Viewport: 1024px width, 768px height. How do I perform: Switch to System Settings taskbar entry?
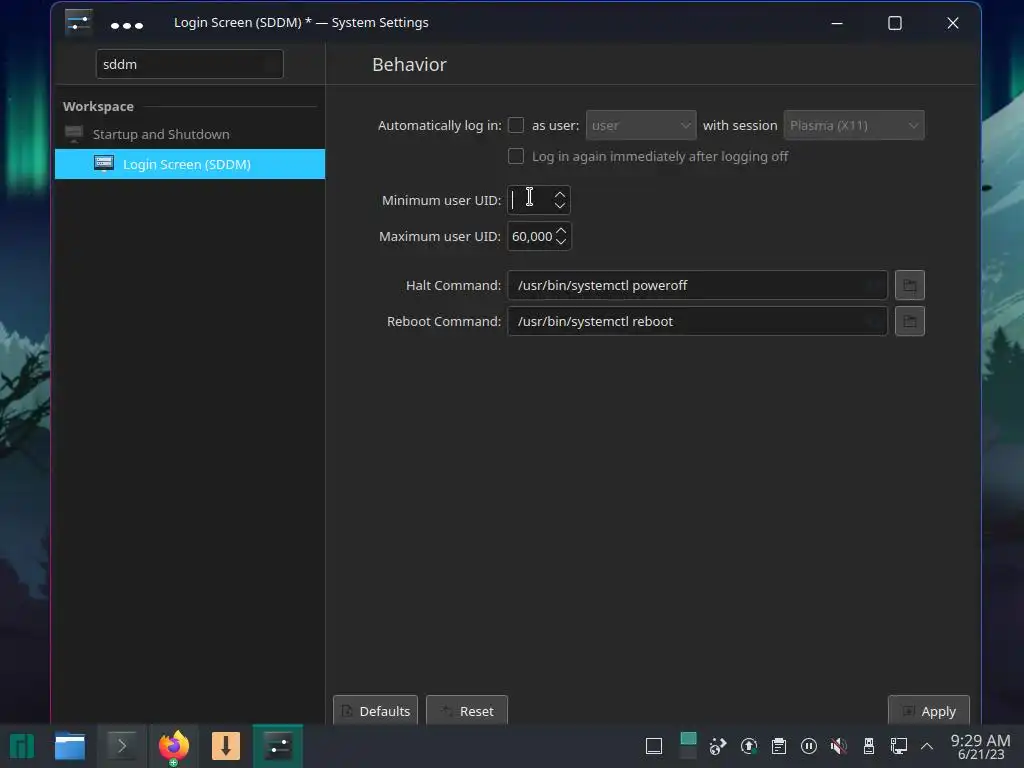(x=278, y=746)
